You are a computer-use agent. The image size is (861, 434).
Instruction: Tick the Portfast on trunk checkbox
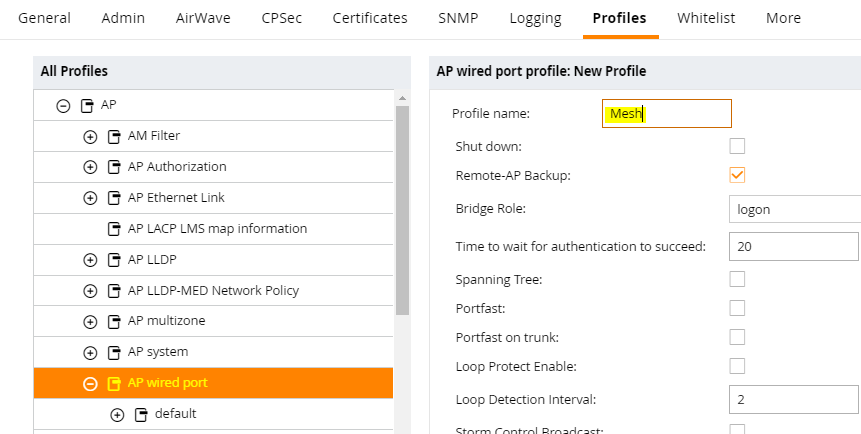click(x=737, y=337)
